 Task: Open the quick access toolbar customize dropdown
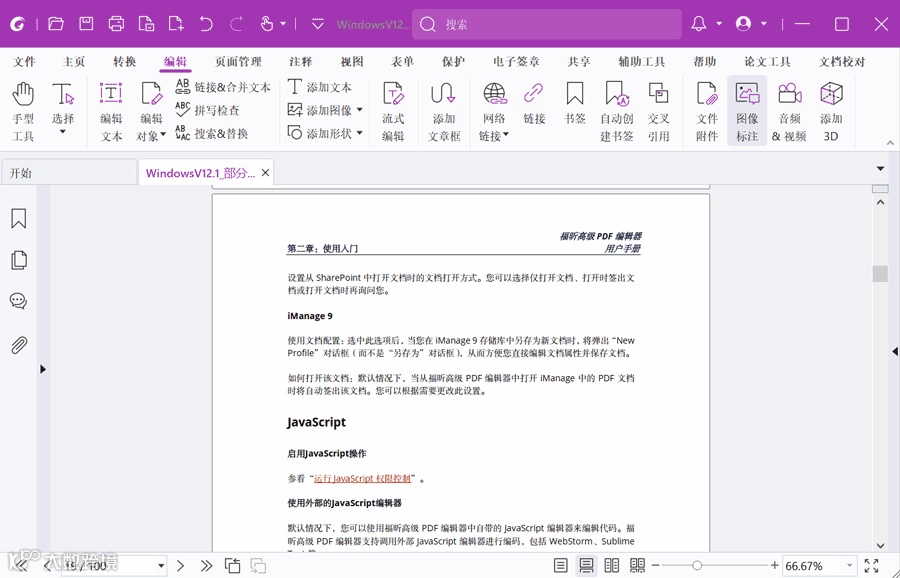coord(317,24)
